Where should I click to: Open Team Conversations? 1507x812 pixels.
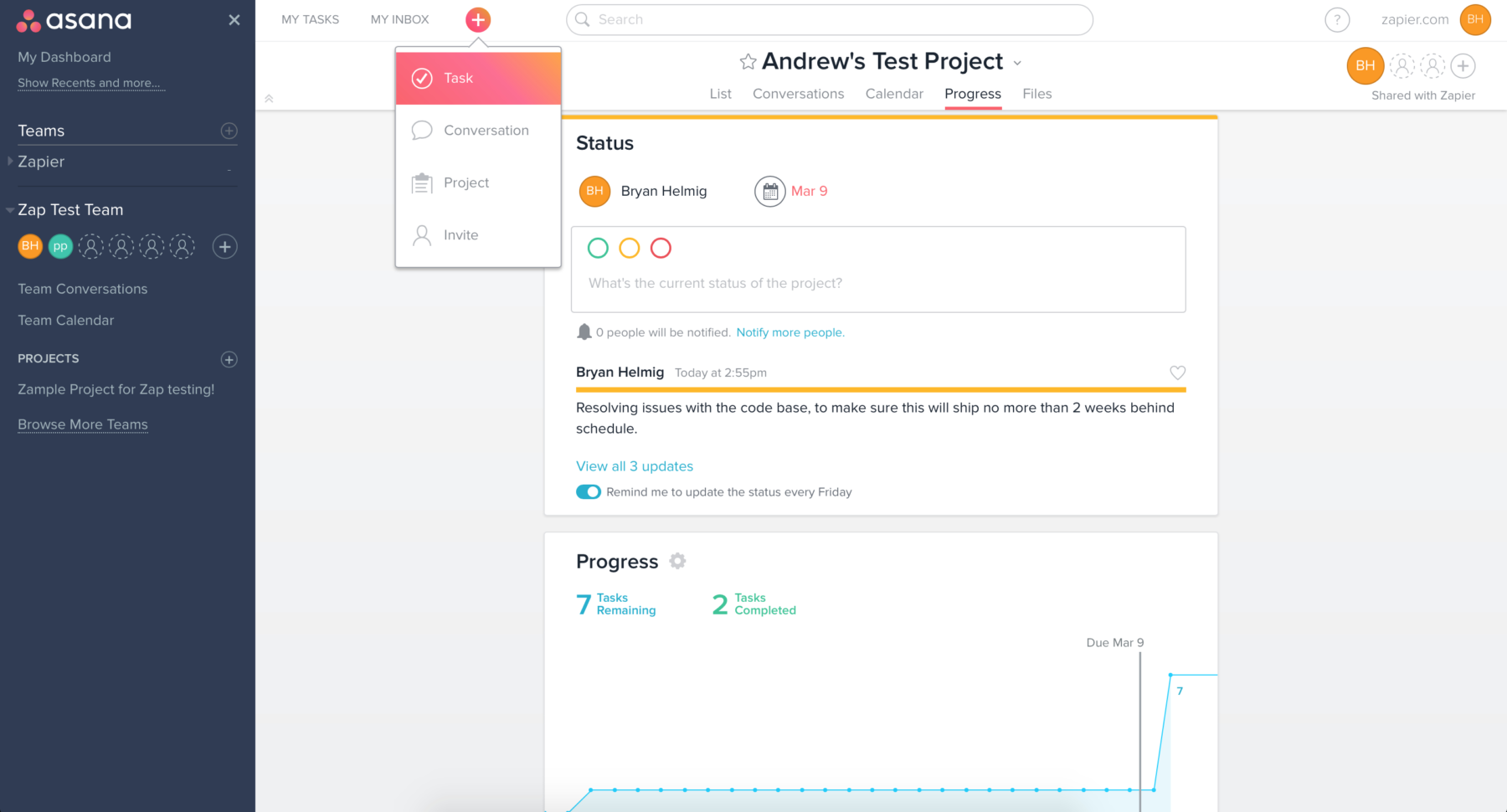click(83, 289)
